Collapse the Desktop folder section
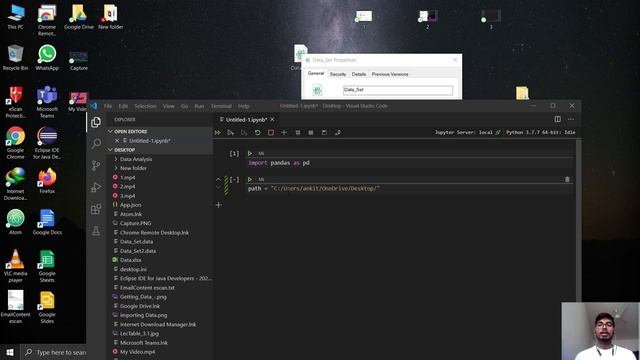The image size is (640, 360). click(x=110, y=150)
